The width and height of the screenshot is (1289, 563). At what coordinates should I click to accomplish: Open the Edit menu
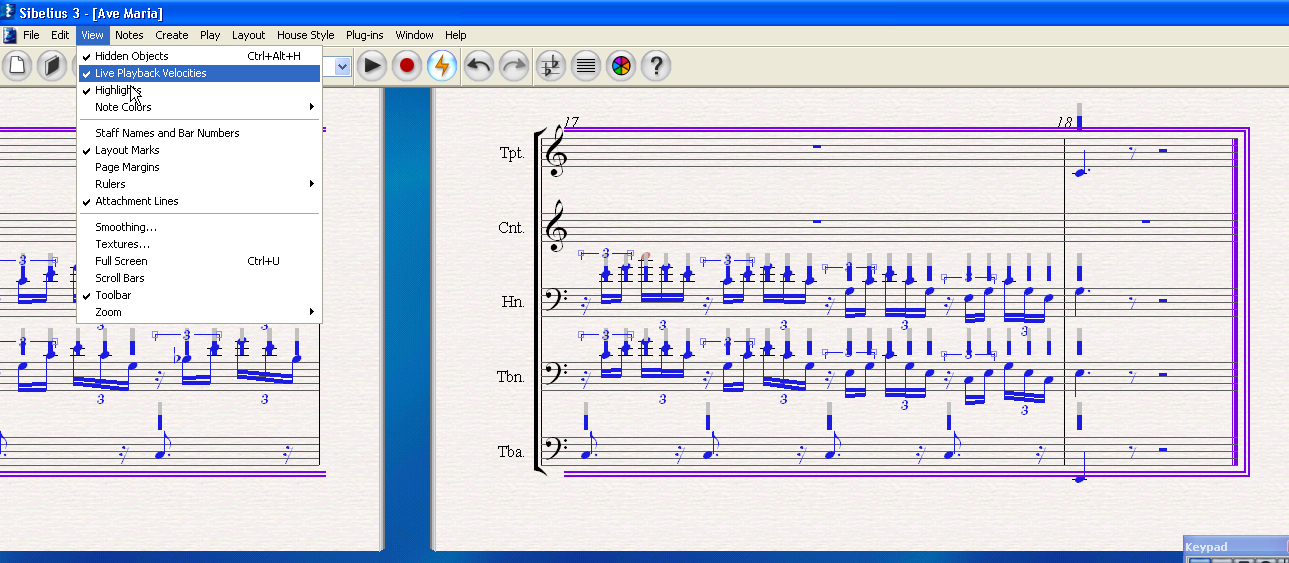tap(61, 35)
